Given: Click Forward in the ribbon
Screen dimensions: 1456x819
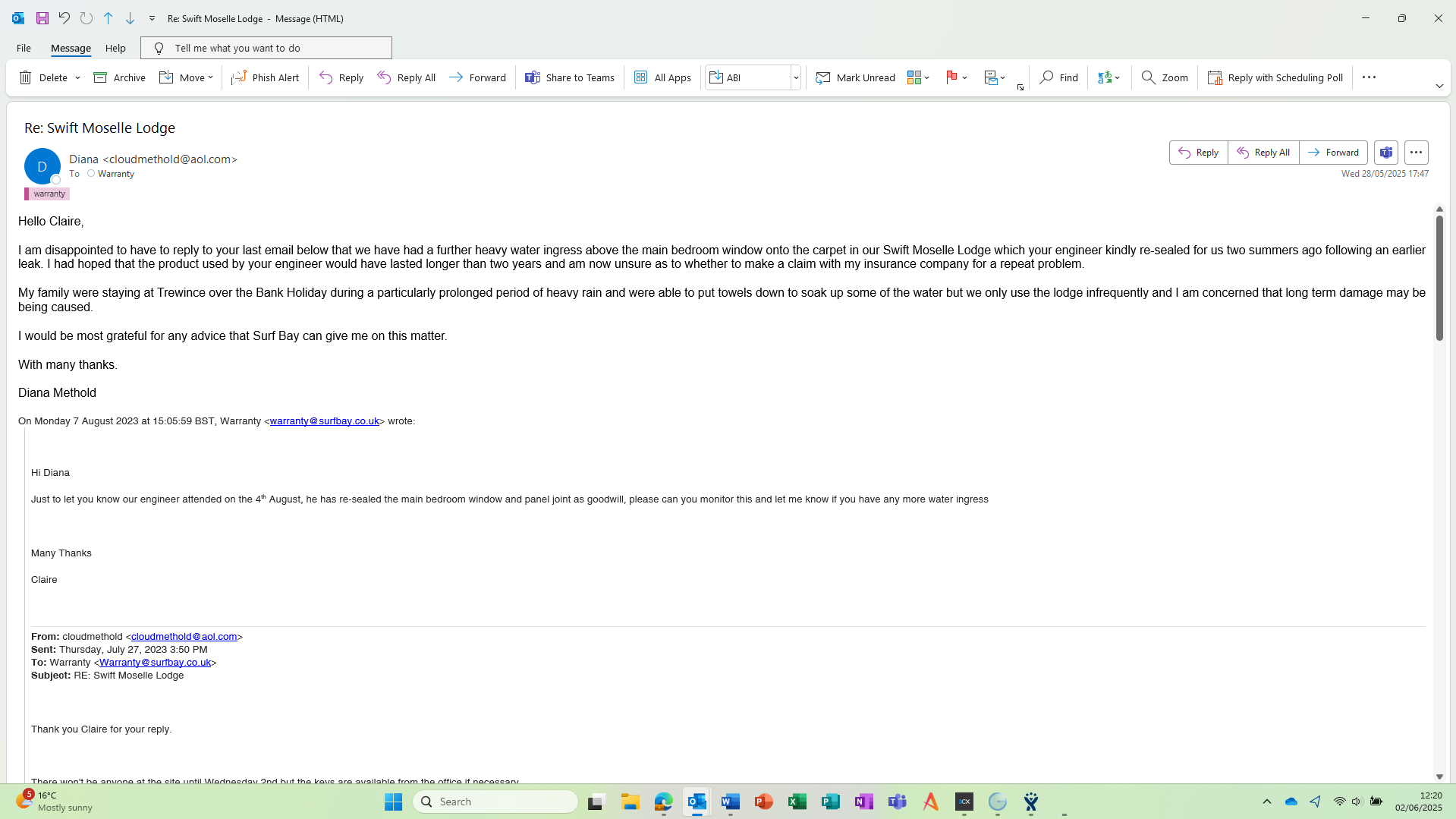Looking at the screenshot, I should [477, 77].
